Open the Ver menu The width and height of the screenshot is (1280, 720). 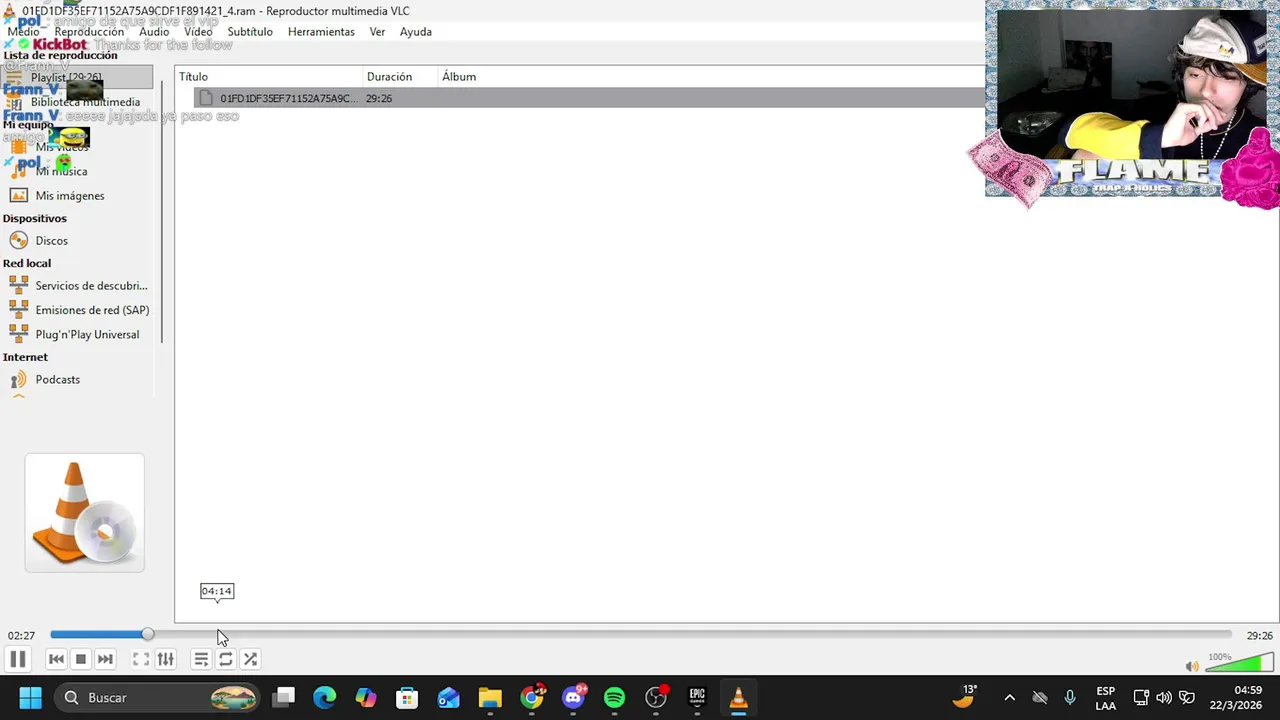pos(377,32)
